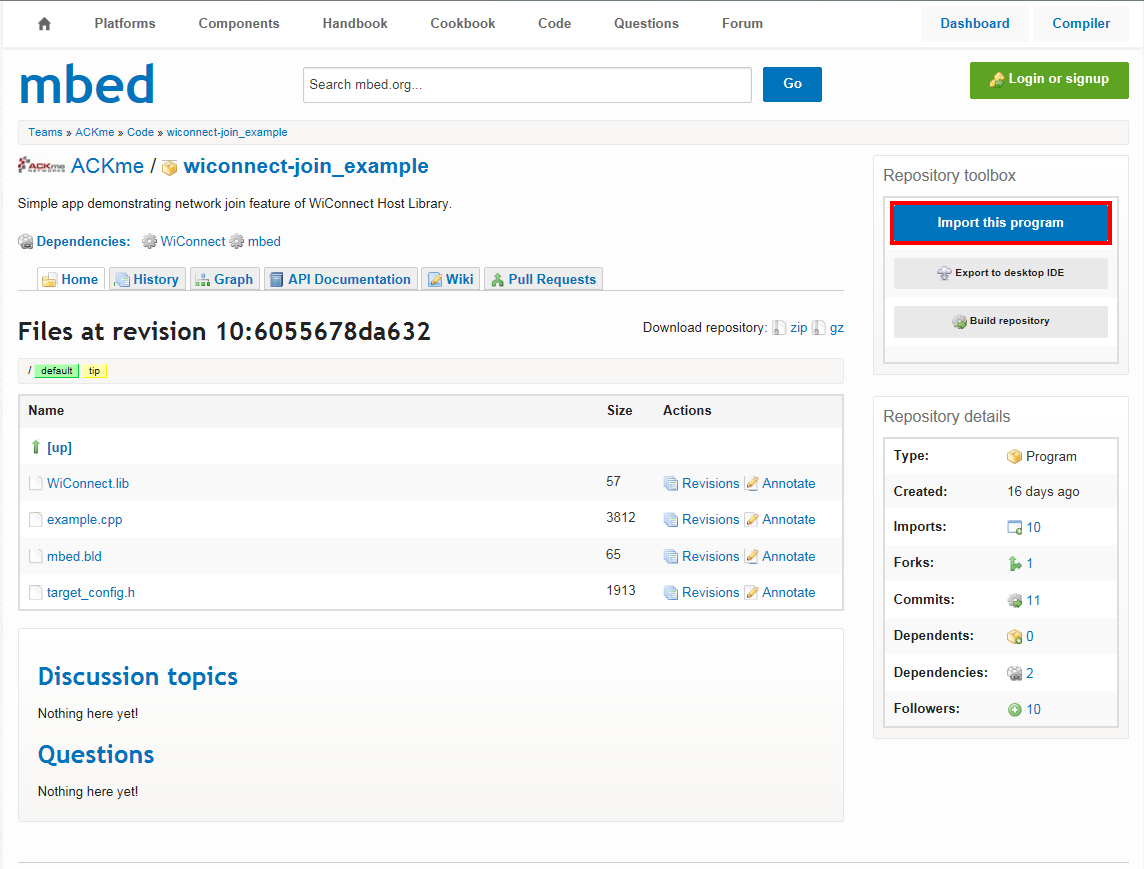The height and width of the screenshot is (869, 1144).
Task: Open Revisions link for target_config.h
Action: [x=710, y=592]
